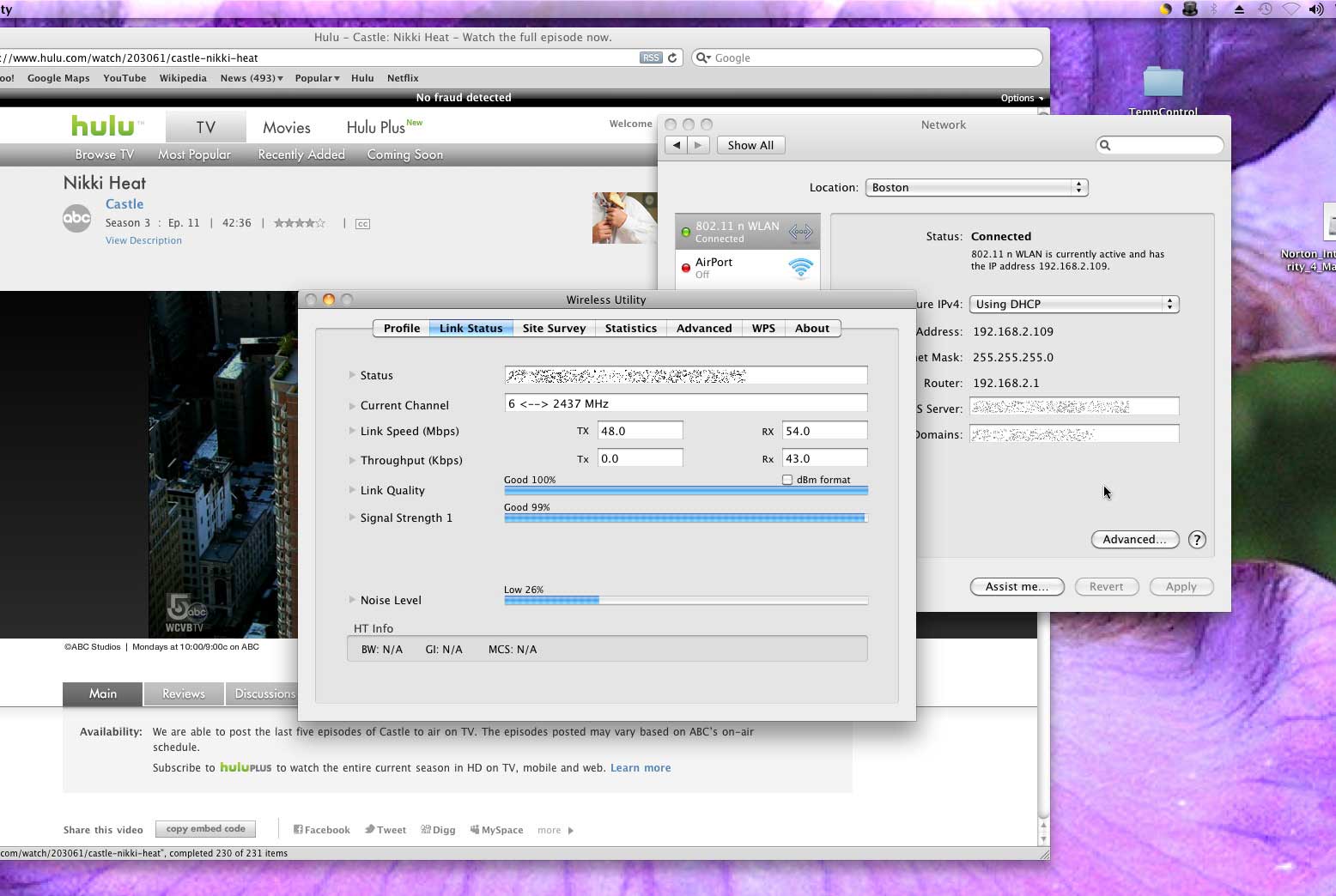This screenshot has width=1336, height=896.
Task: Click the Bluetooth menu bar icon
Action: click(x=1214, y=9)
